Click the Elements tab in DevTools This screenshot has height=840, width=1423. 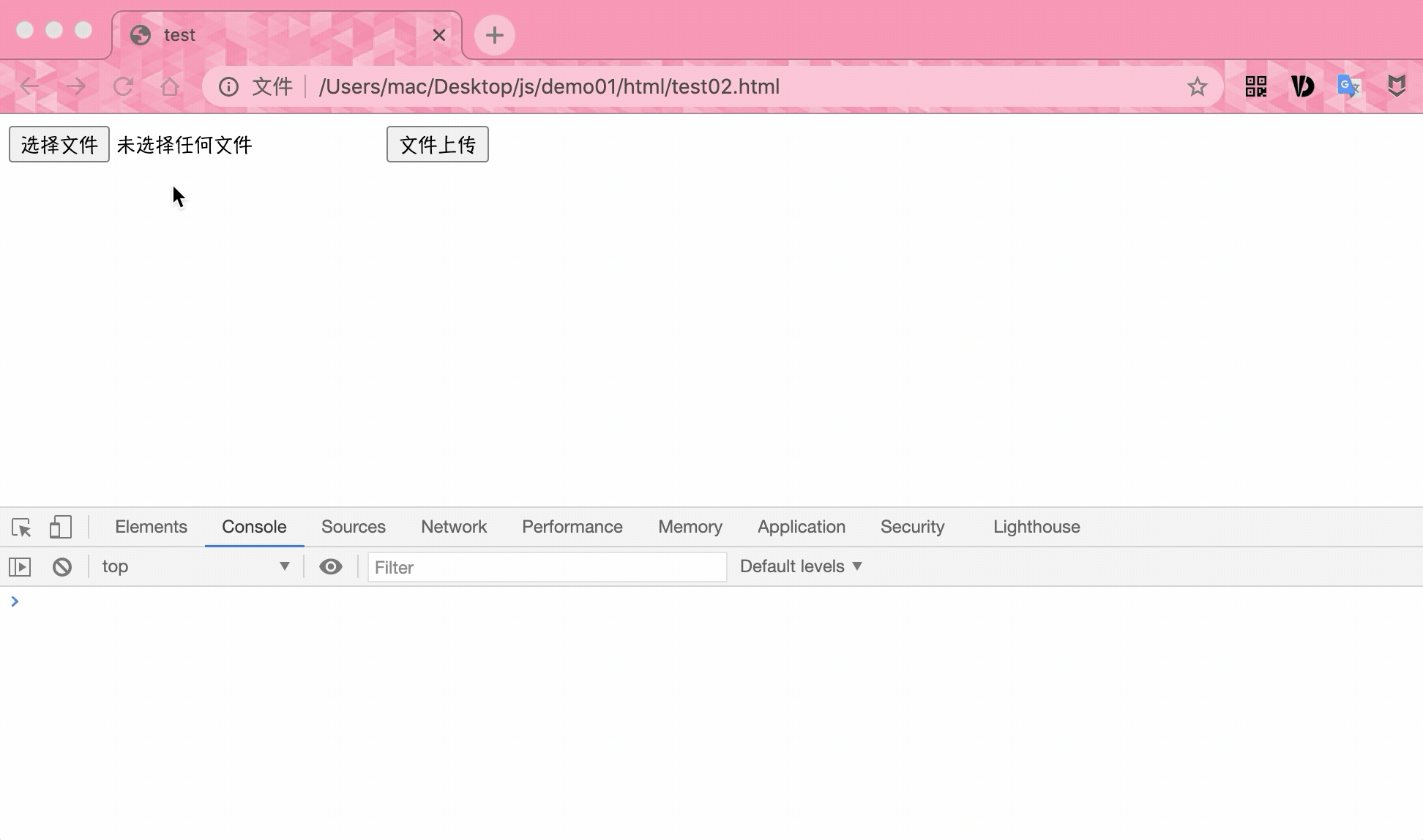tap(151, 526)
